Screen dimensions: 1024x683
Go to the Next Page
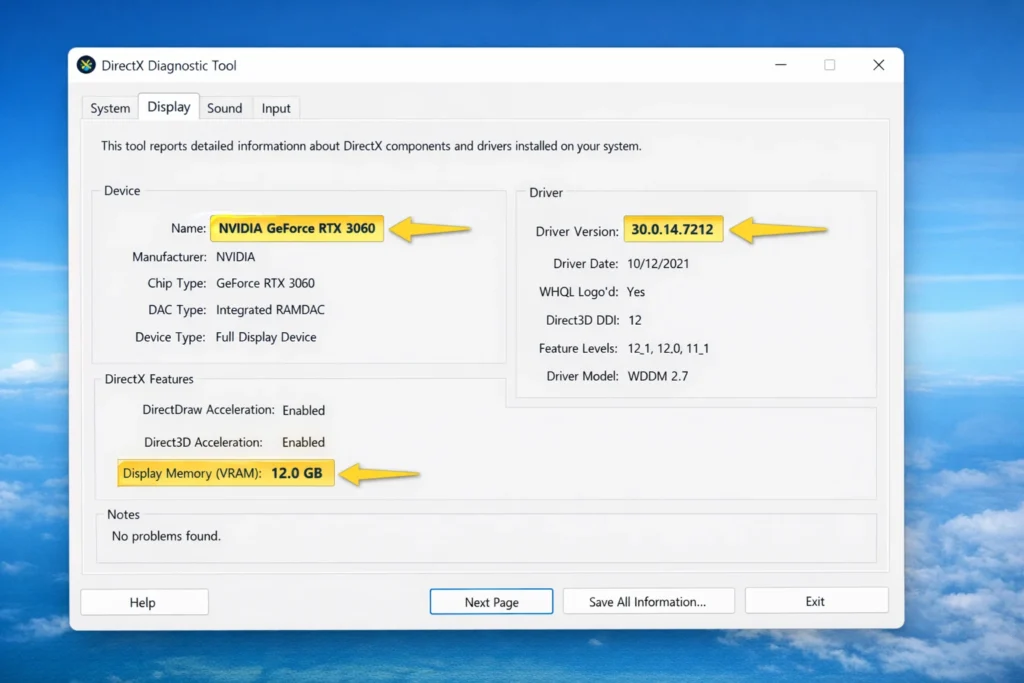coord(491,601)
